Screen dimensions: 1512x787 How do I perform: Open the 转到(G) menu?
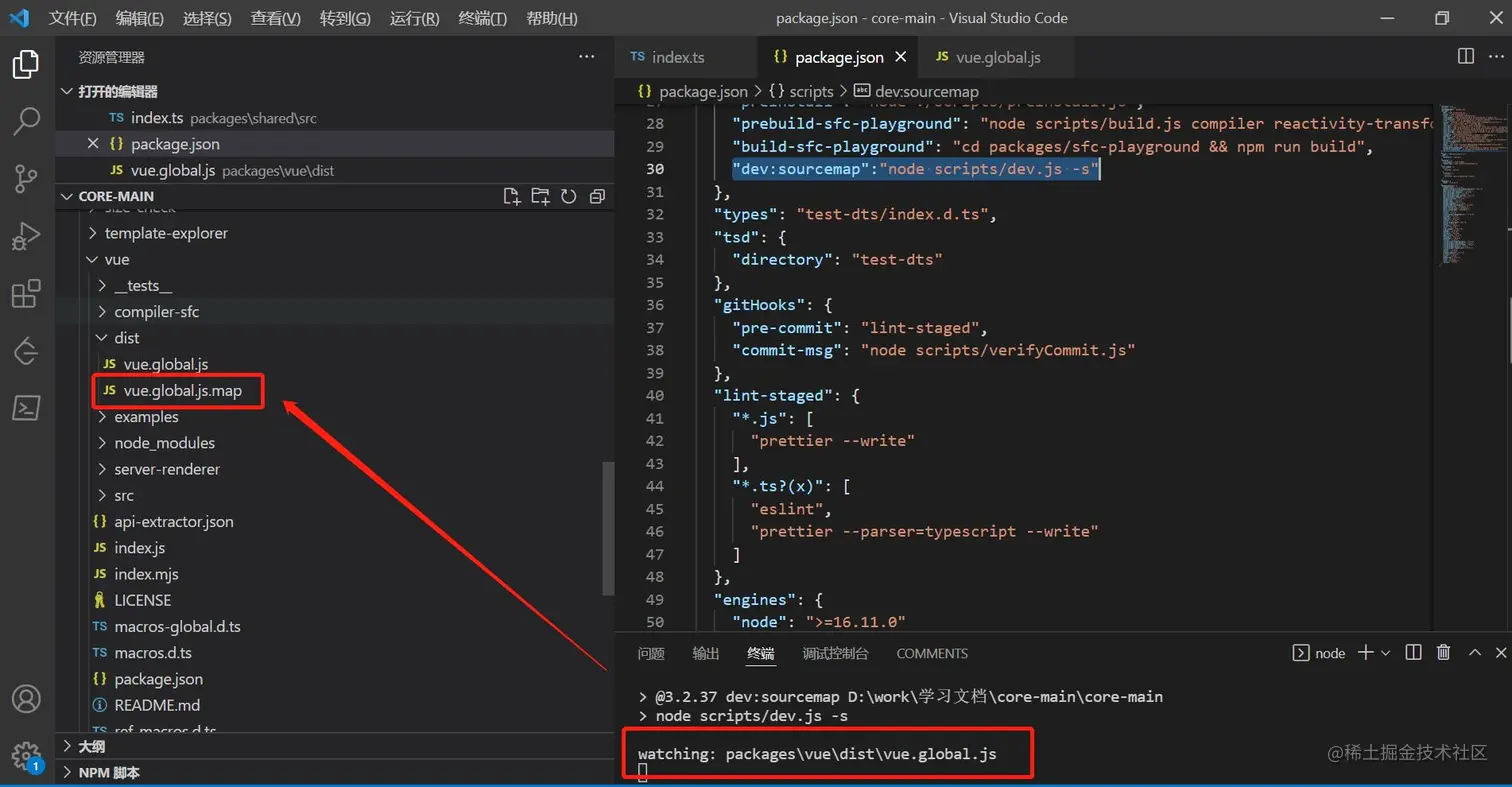[345, 18]
